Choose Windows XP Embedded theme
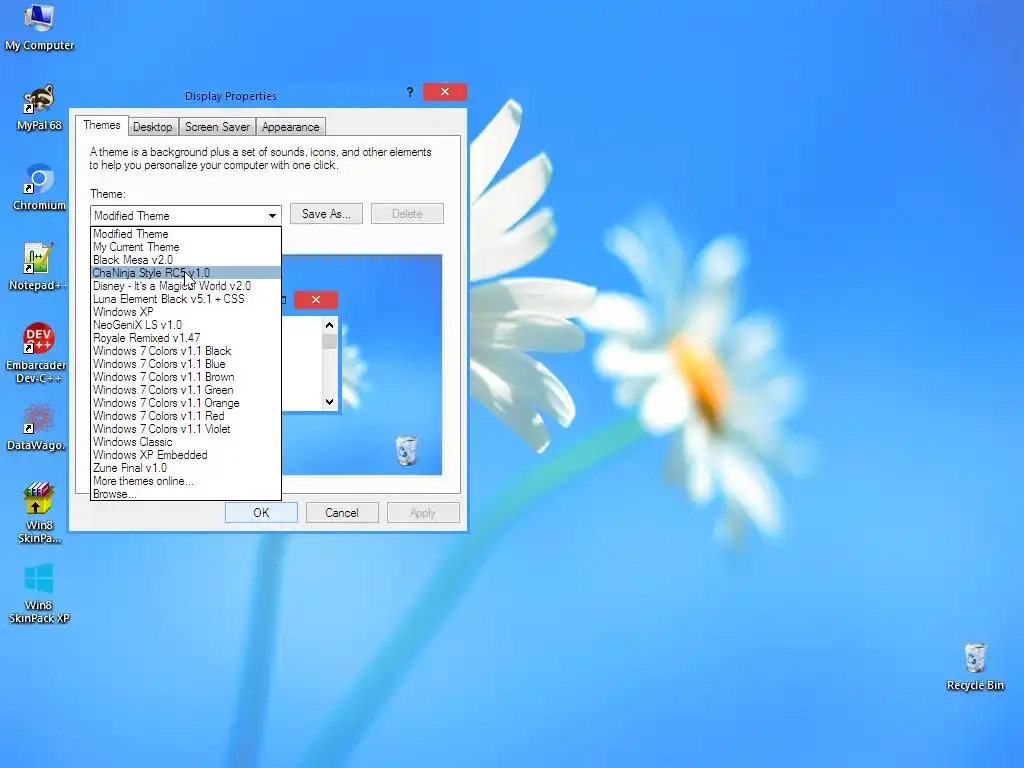The height and width of the screenshot is (768, 1024). pyautogui.click(x=186, y=455)
